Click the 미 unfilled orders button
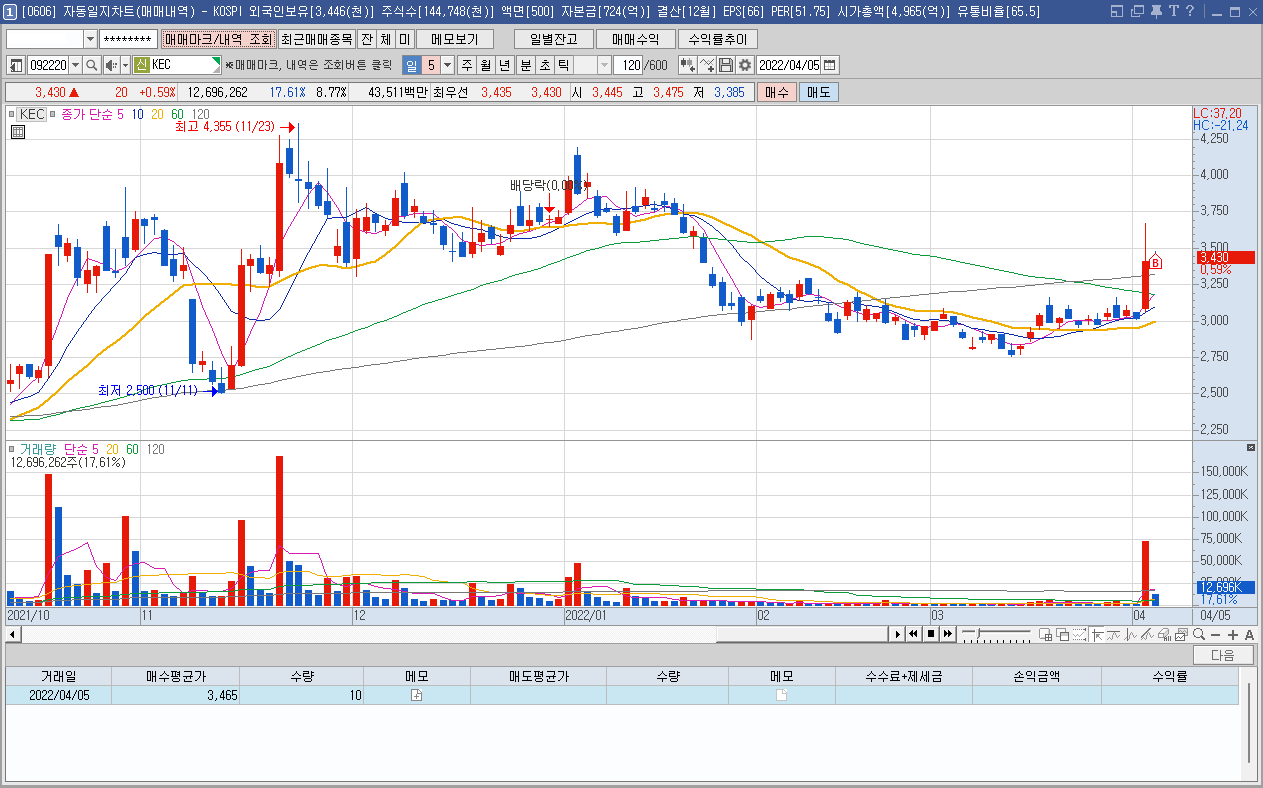The height and width of the screenshot is (788, 1263). pyautogui.click(x=404, y=39)
